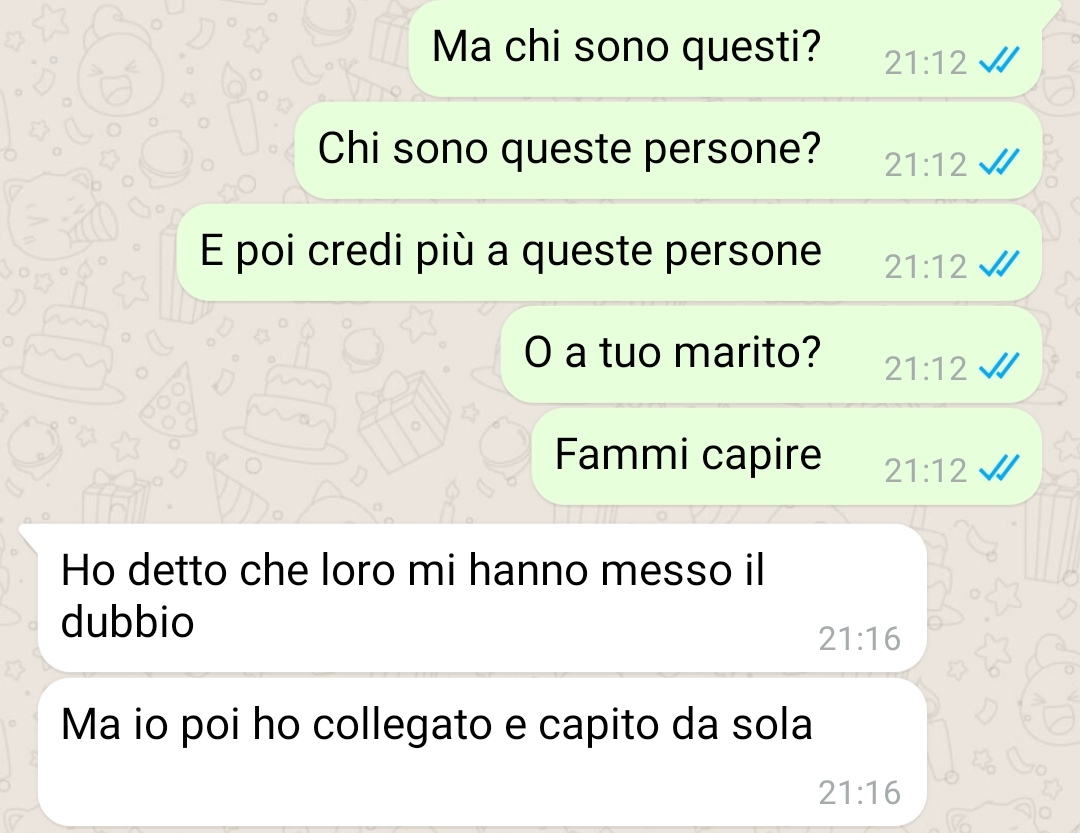The image size is (1080, 833).
Task: Select 'Ma io poi ho collegato' received message
Action: 482,752
